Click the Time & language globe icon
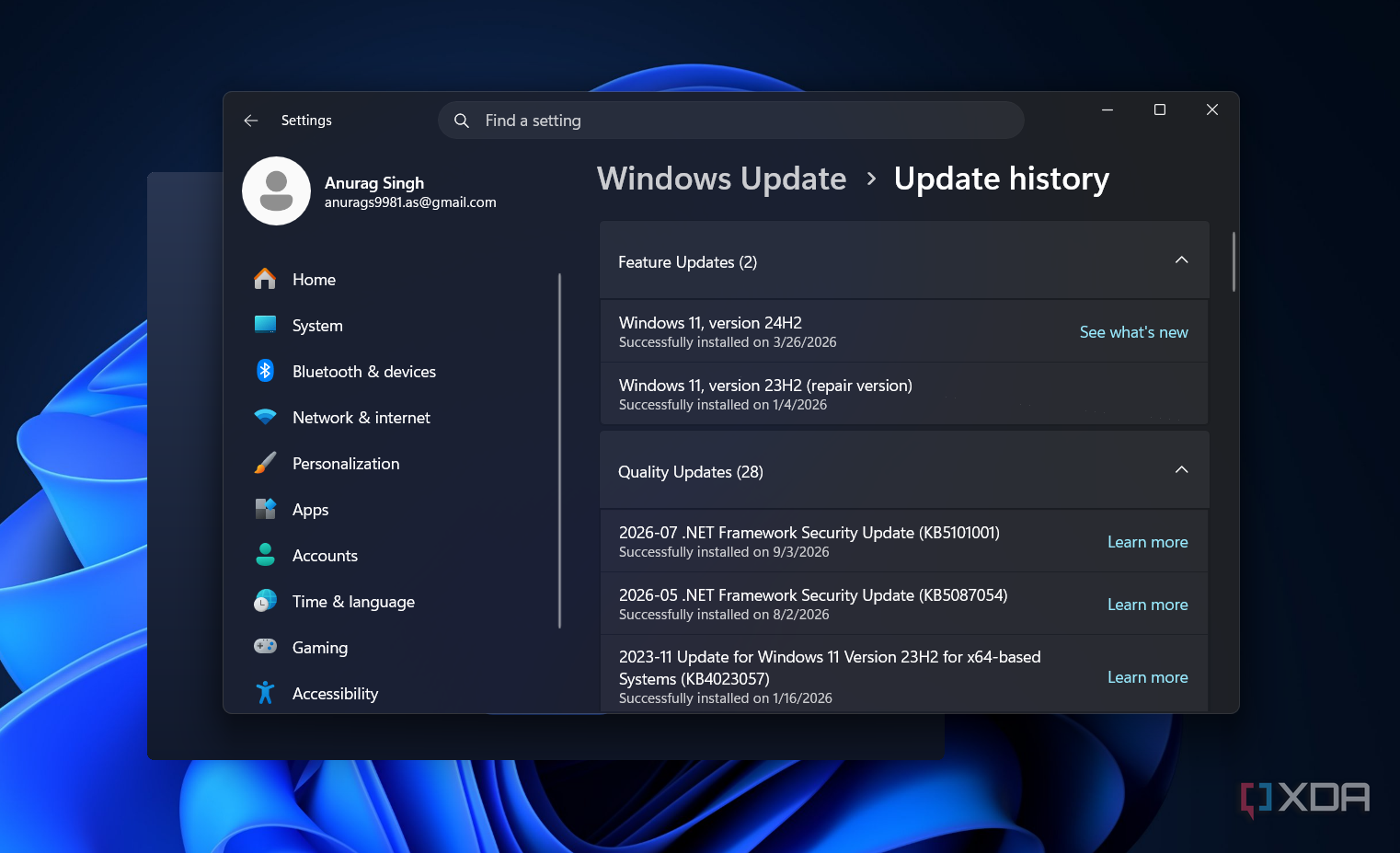This screenshot has width=1400, height=853. [x=265, y=601]
